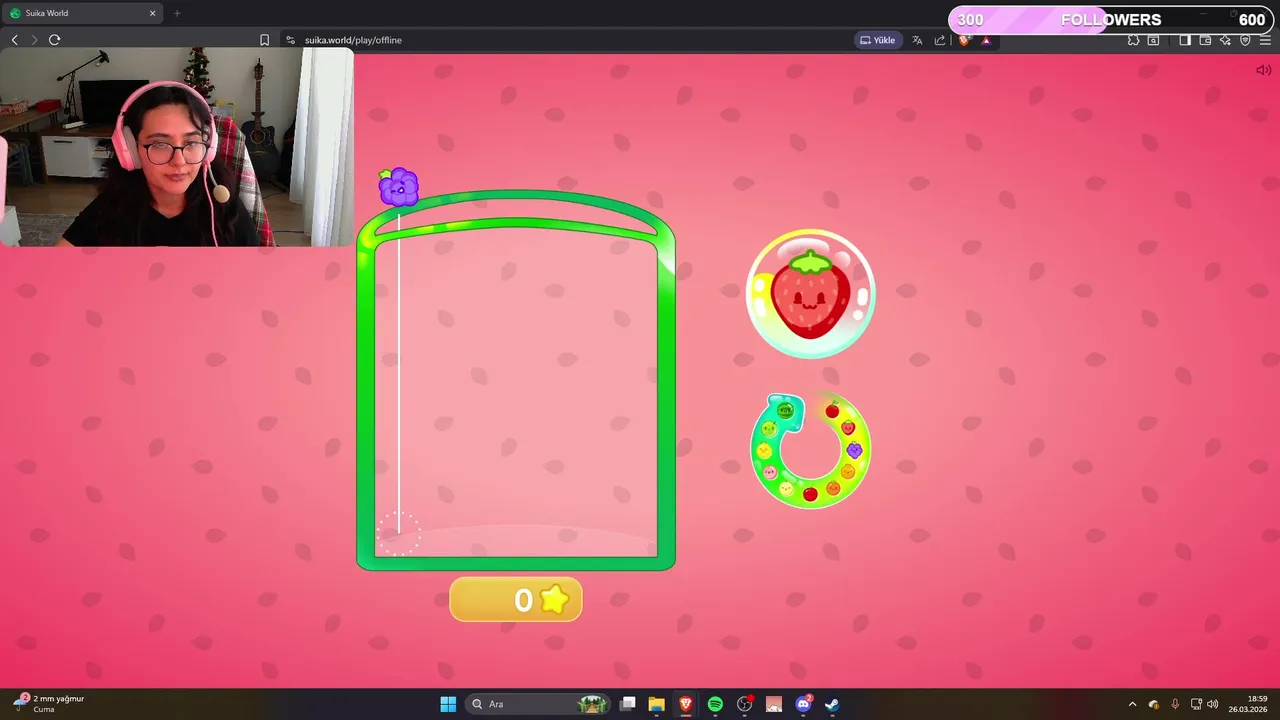Screen dimensions: 1280x720
Task: Open Spotify from the taskbar
Action: pyautogui.click(x=715, y=704)
